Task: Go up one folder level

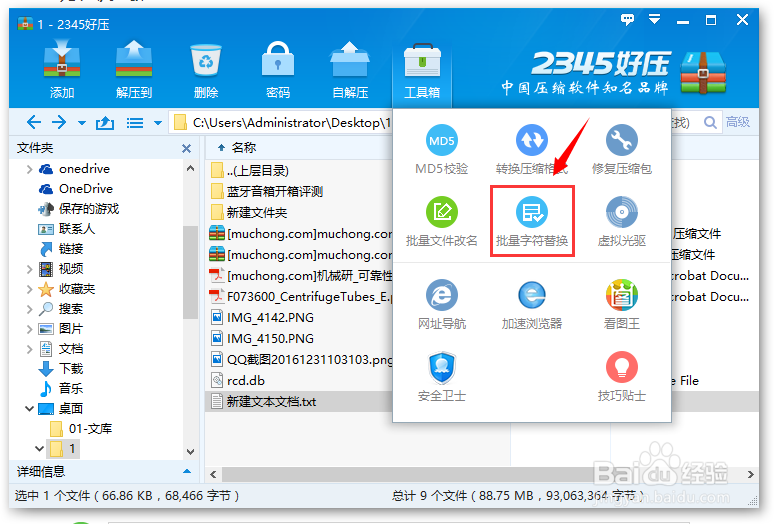Action: (105, 122)
